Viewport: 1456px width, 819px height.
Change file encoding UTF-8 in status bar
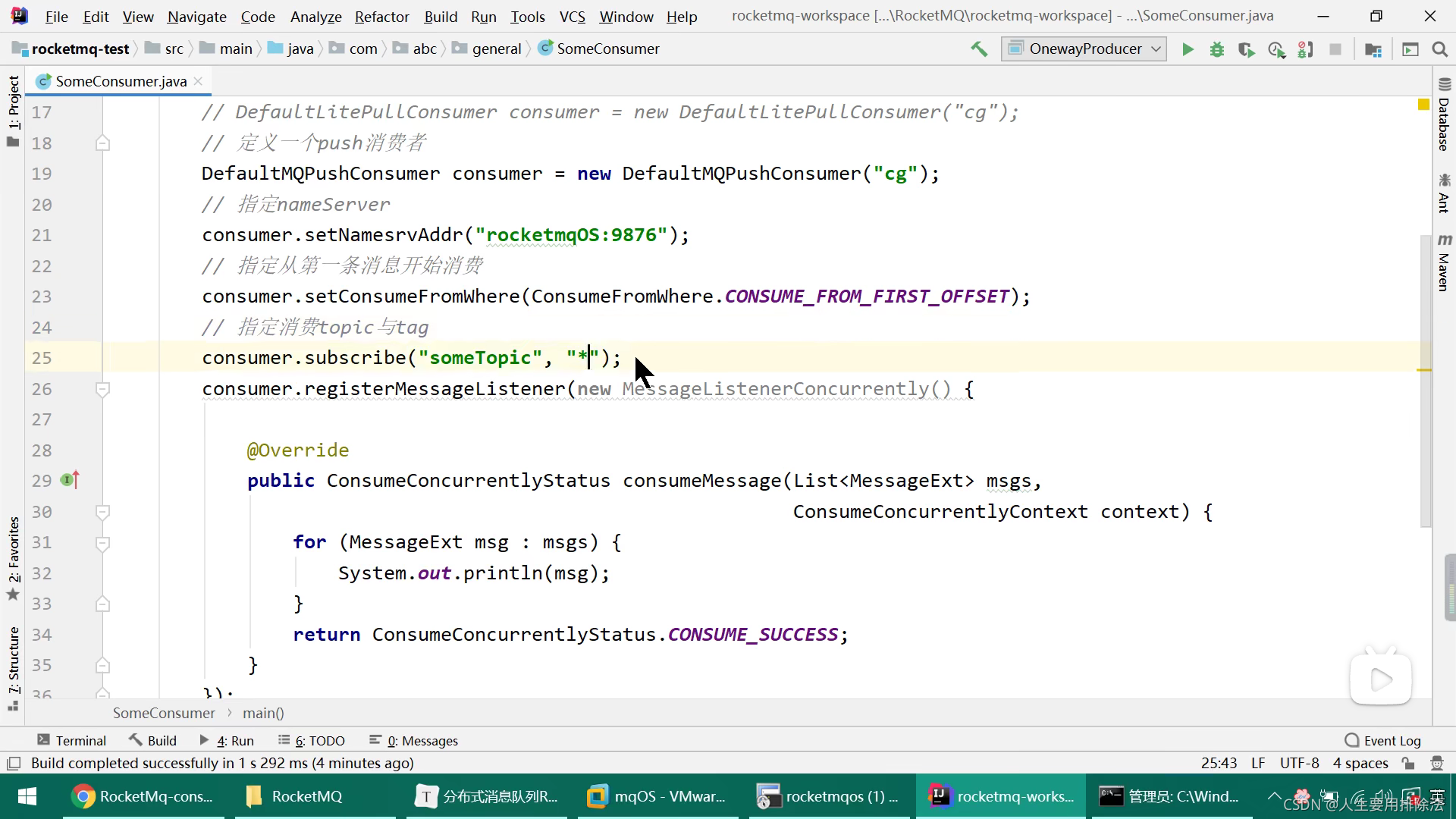[1300, 763]
